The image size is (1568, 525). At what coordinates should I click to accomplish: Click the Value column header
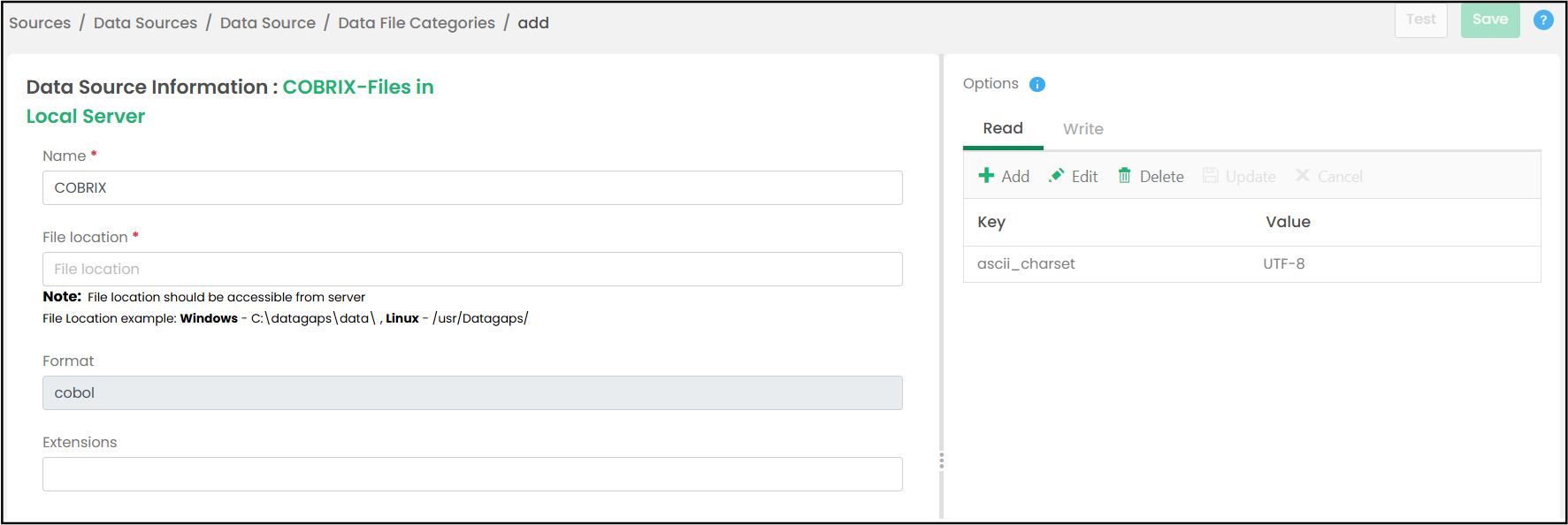[1288, 222]
